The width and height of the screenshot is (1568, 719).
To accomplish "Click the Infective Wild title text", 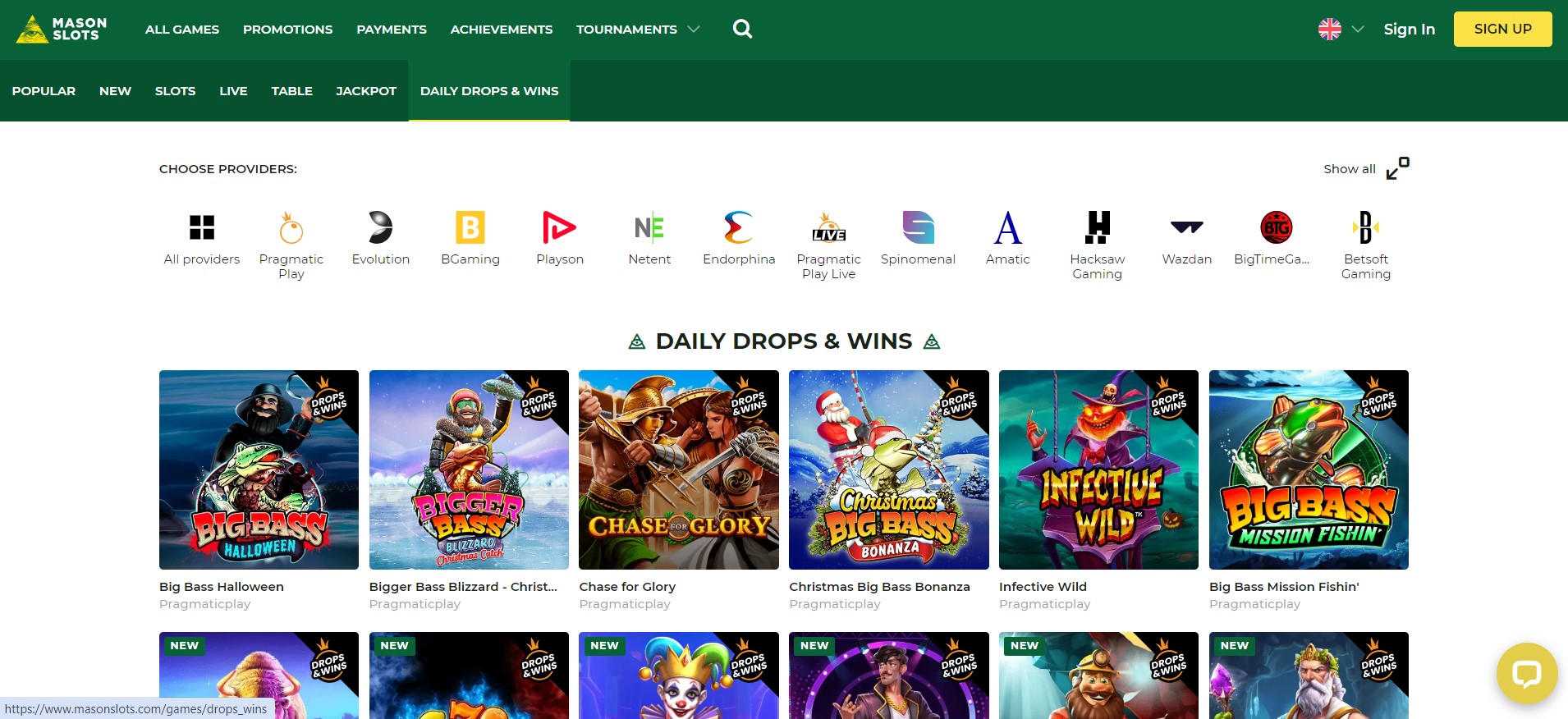I will click(1043, 587).
